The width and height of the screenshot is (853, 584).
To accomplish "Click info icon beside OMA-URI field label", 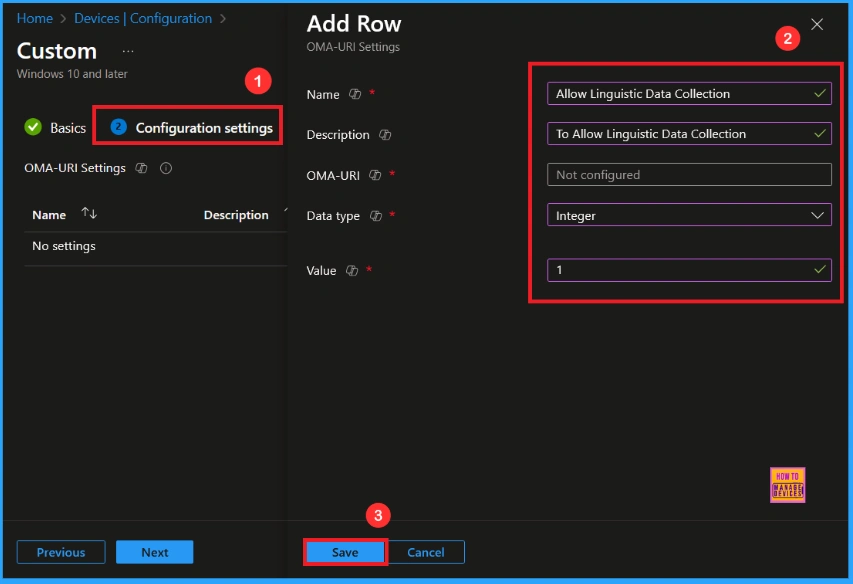I will (x=375, y=175).
